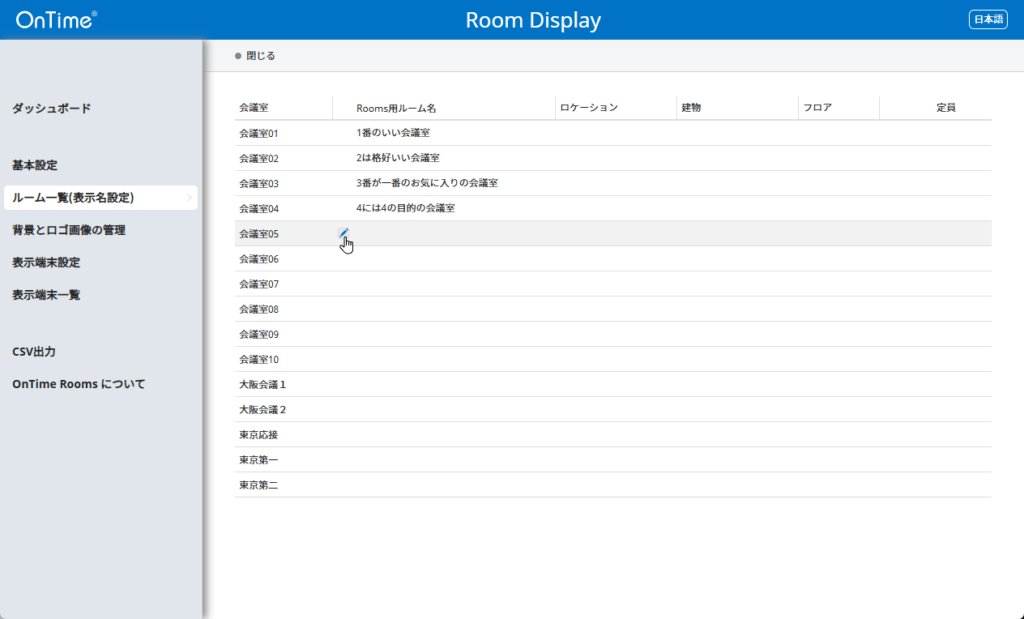Image resolution: width=1024 pixels, height=619 pixels.
Task: Click the pencil edit icon for 会議室05
Action: [344, 233]
